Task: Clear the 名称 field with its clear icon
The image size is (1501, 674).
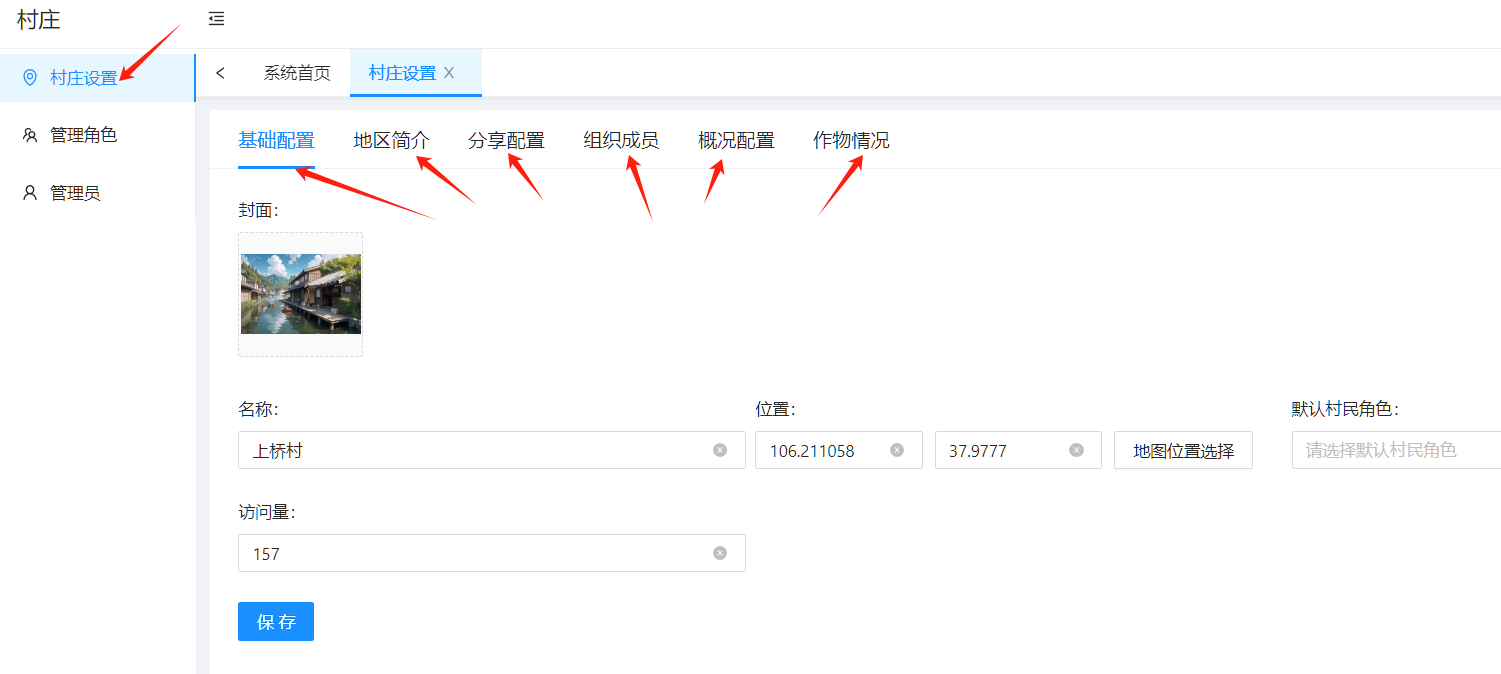Action: 720,450
